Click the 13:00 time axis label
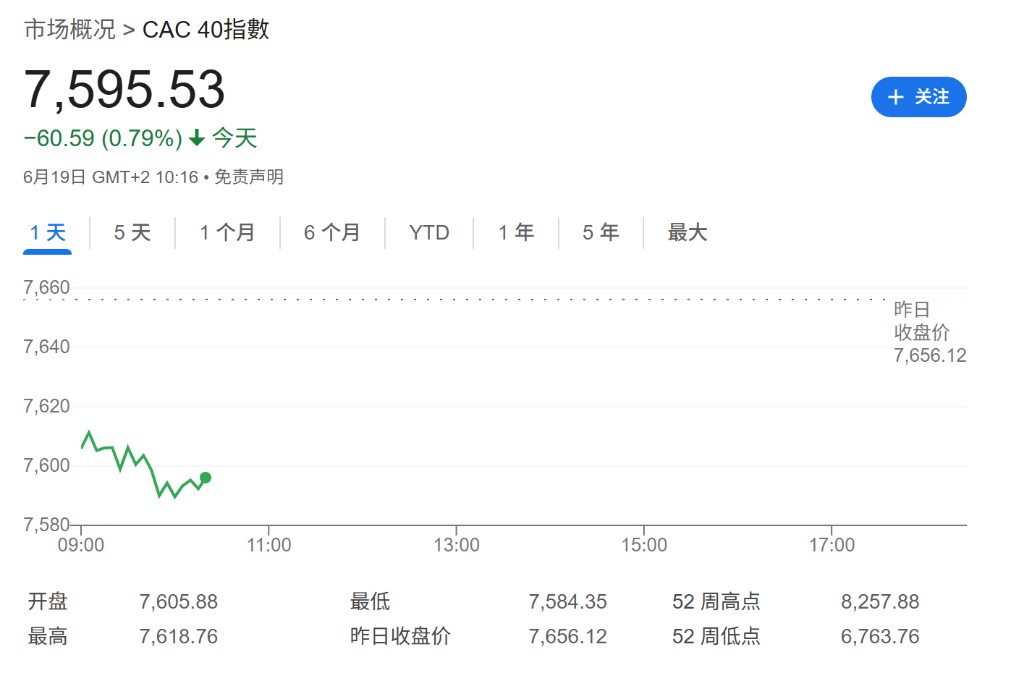Screen dimensions: 1024x680 (456, 545)
